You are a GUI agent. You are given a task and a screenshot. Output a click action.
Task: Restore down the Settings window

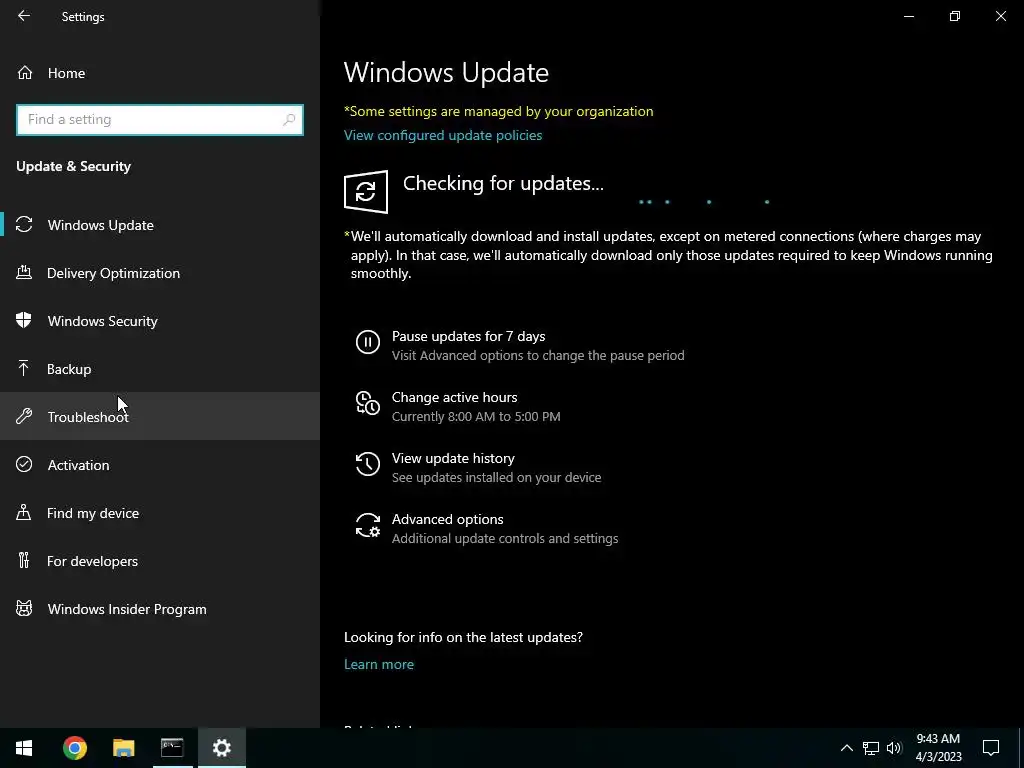point(955,16)
